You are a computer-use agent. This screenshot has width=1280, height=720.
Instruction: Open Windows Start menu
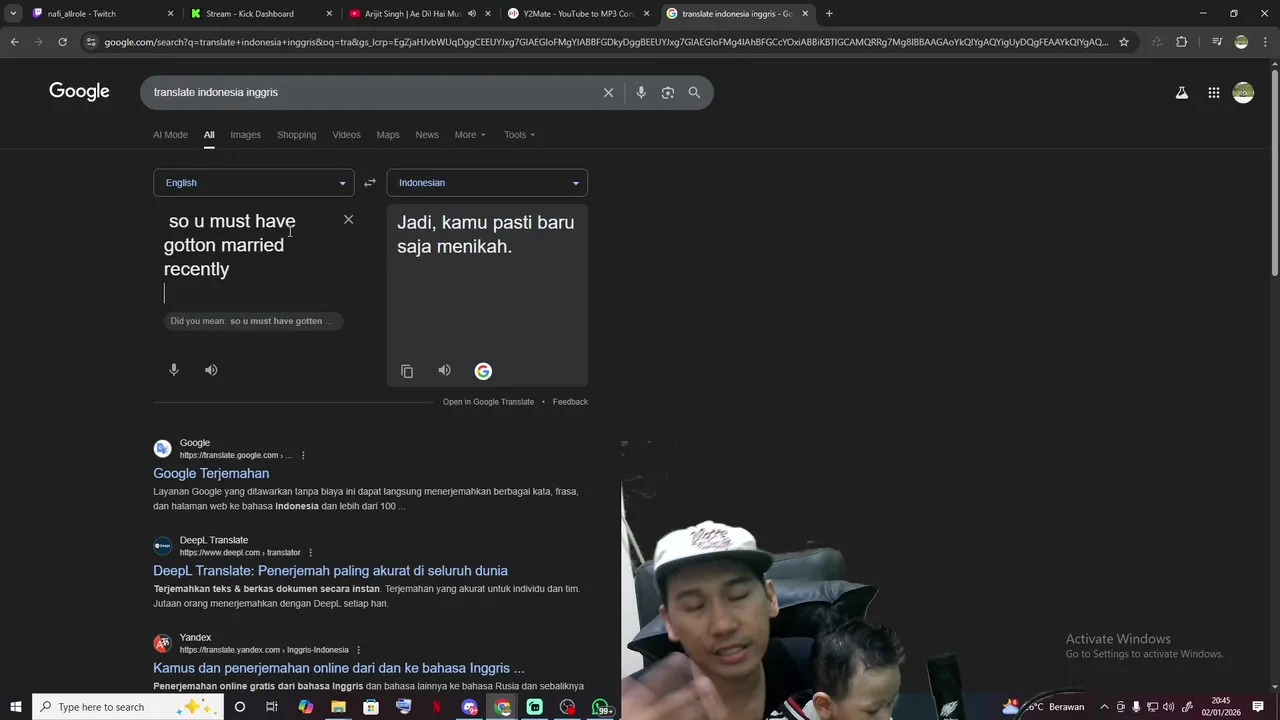pos(14,707)
